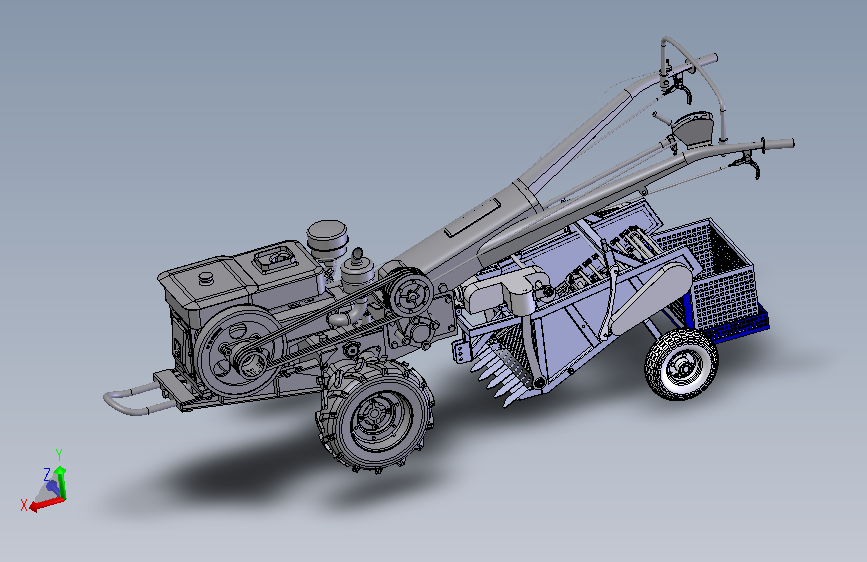
Task: Select the front bumper guard bar
Action: click(137, 398)
